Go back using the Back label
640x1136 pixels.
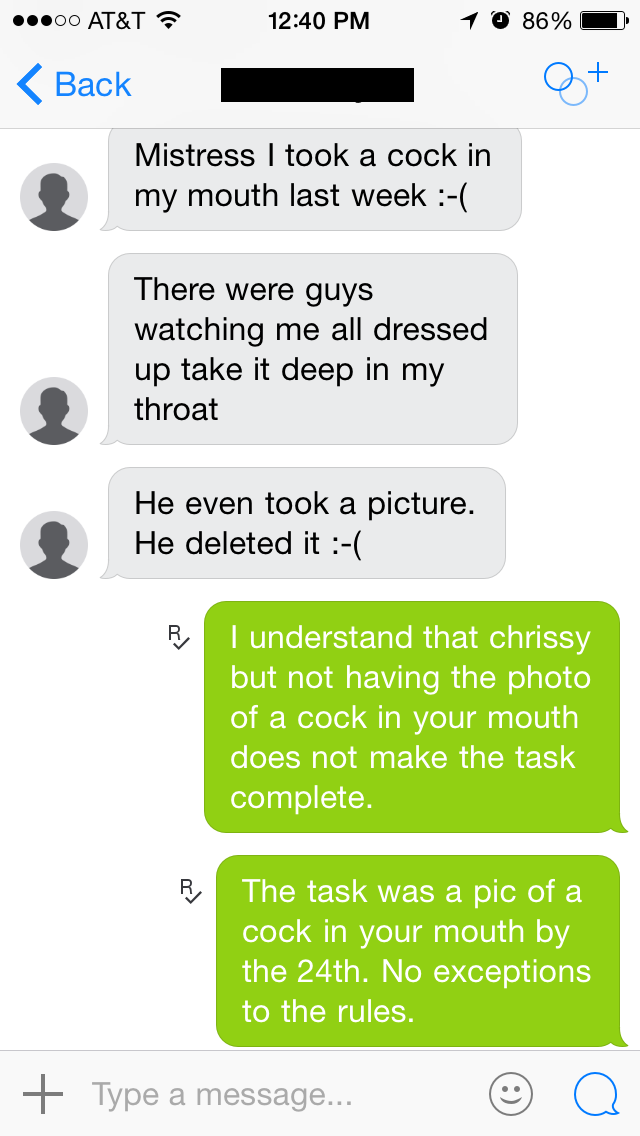93,85
